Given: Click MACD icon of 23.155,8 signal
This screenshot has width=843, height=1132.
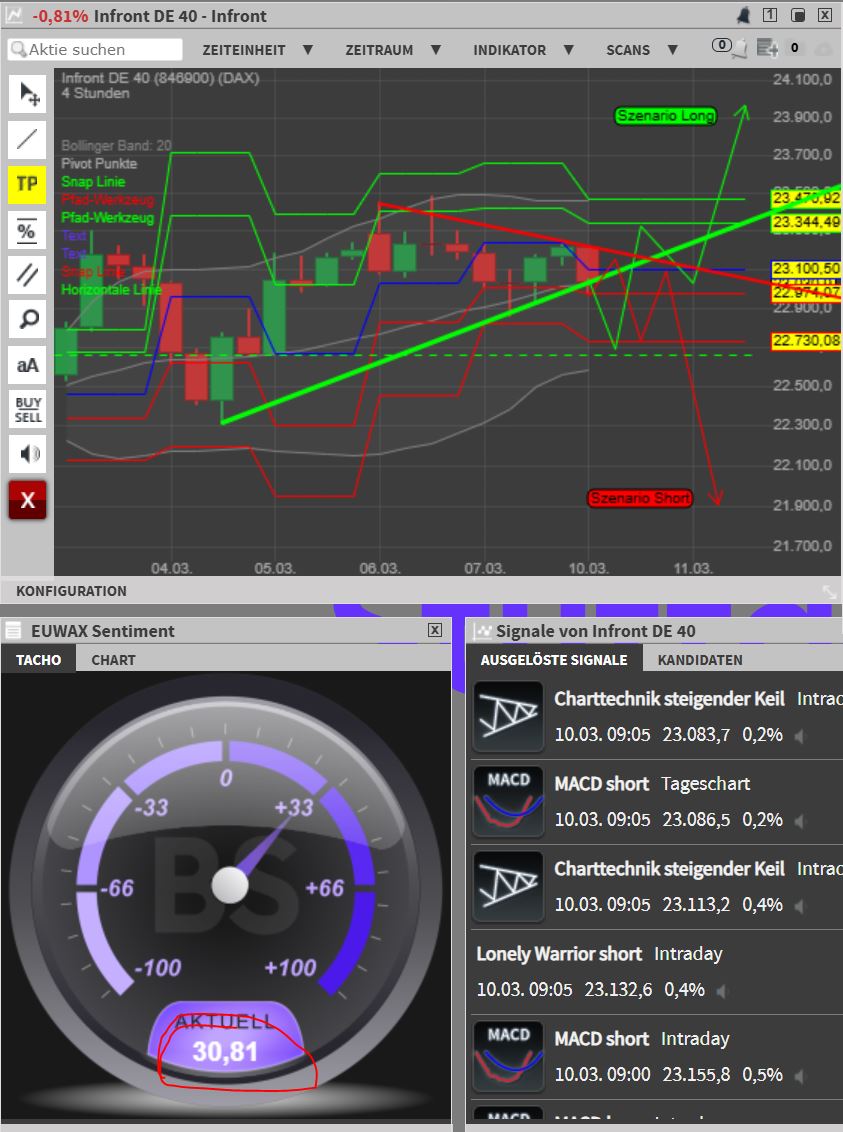Looking at the screenshot, I should tap(508, 1056).
